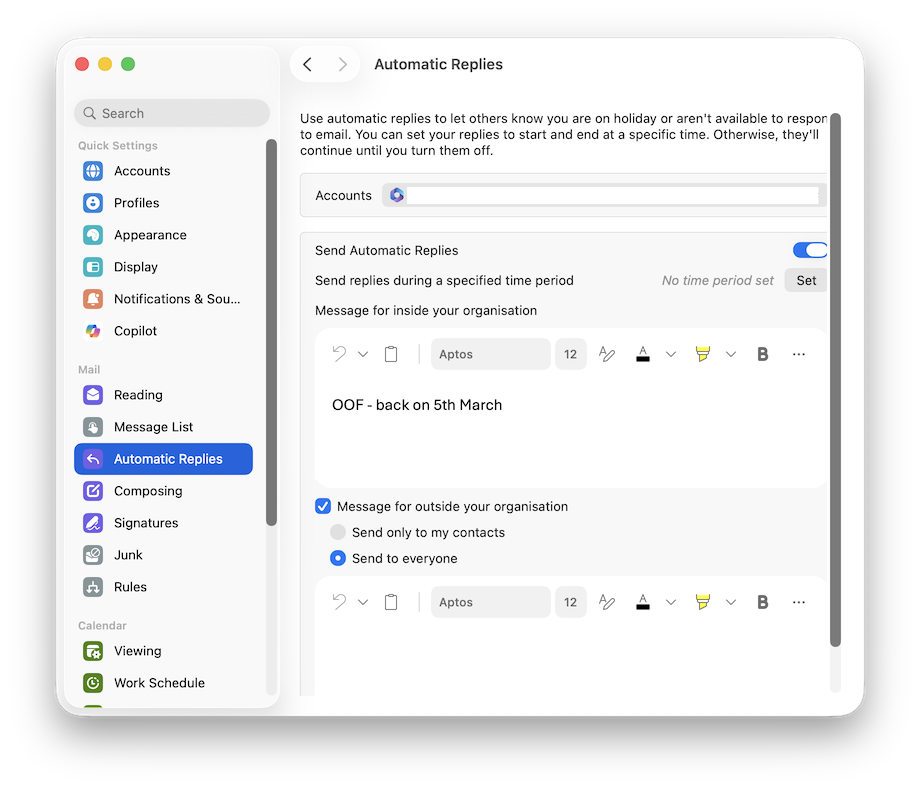The image size is (920, 790).
Task: Apply Bold to the message text
Action: (x=763, y=353)
